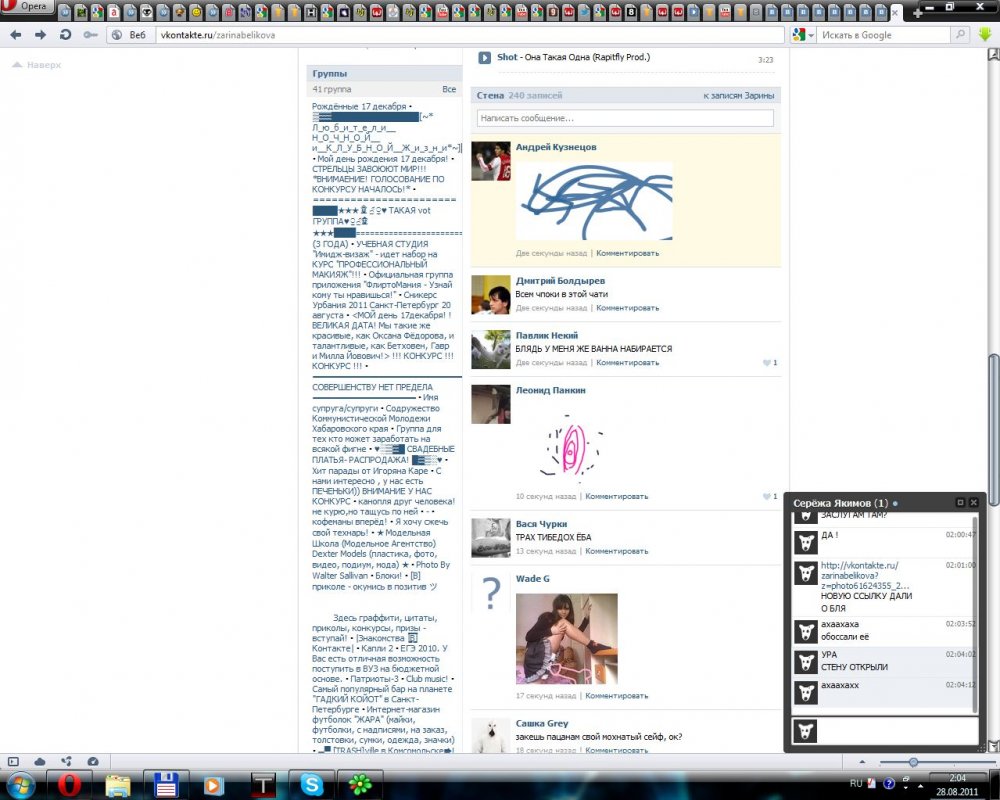Play the Shot audio track
The width and height of the screenshot is (1000, 800).
(484, 57)
